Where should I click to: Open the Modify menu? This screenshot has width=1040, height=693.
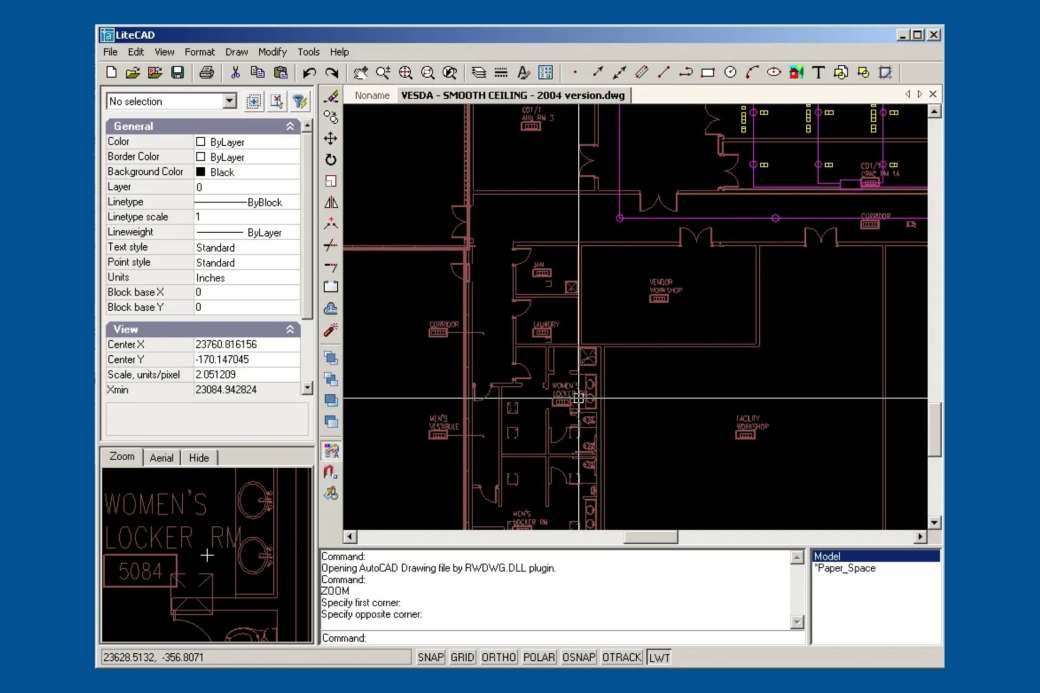(x=272, y=52)
